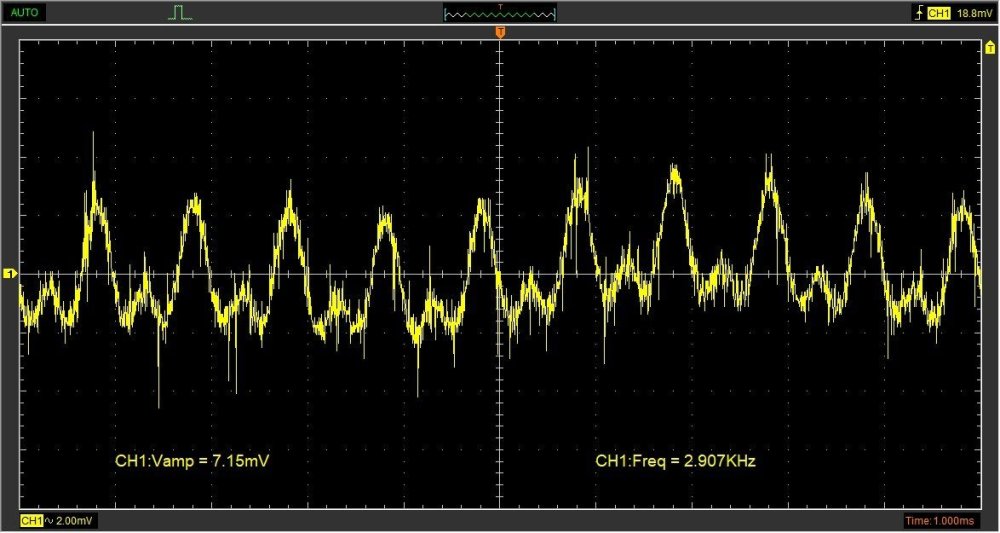Click the yellow trigger level marker on right edge

click(989, 46)
